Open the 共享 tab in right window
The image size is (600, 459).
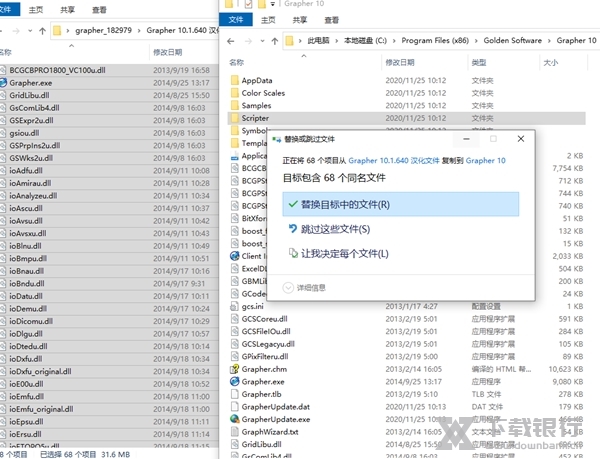click(300, 20)
